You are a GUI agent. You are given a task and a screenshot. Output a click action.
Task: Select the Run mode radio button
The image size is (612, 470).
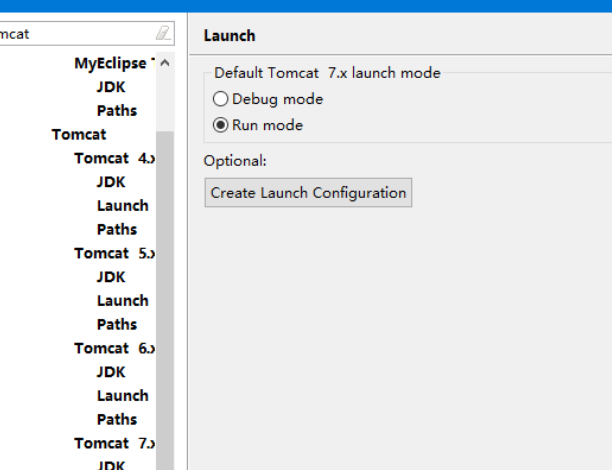click(220, 125)
